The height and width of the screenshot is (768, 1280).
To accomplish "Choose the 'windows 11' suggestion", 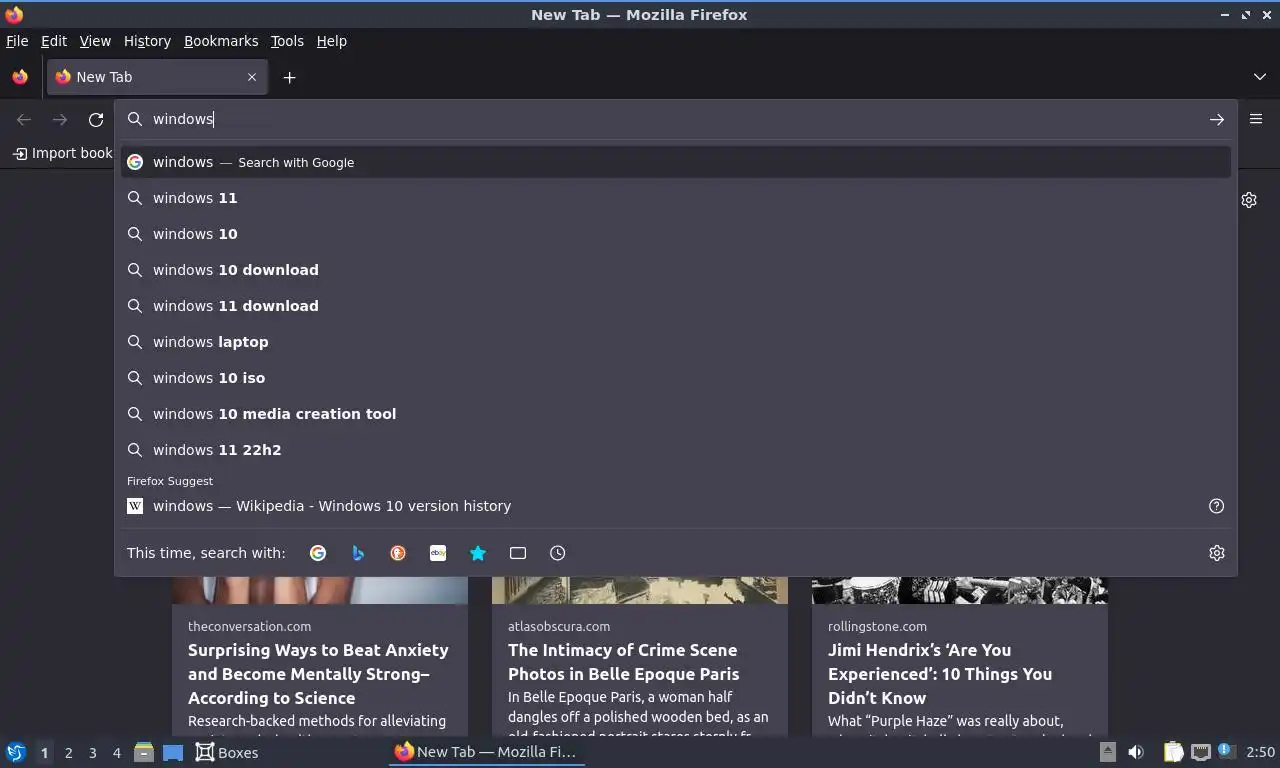I will [676, 198].
